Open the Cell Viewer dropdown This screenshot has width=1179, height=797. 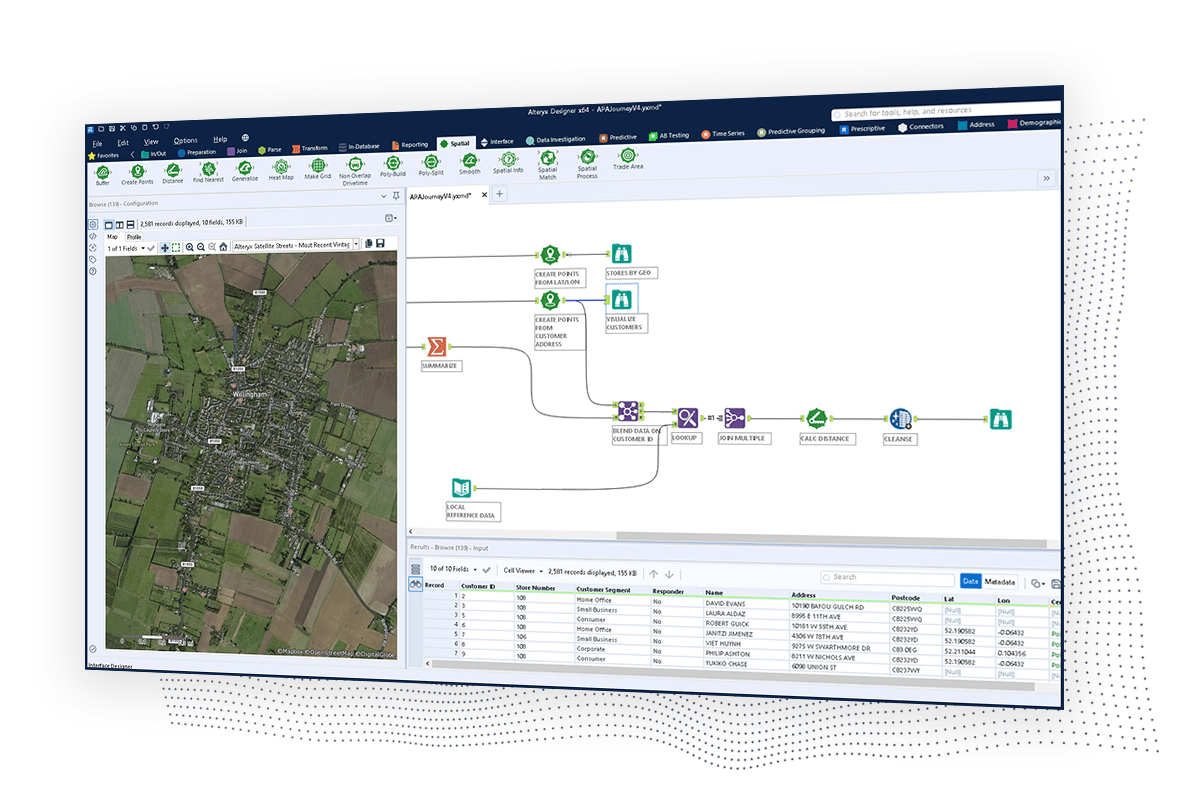pyautogui.click(x=523, y=571)
